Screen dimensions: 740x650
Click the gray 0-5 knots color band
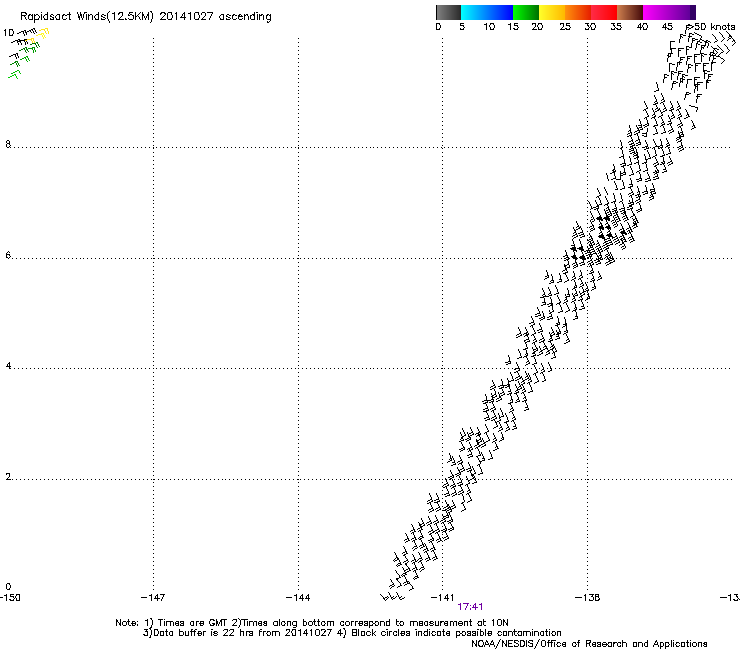pos(448,12)
